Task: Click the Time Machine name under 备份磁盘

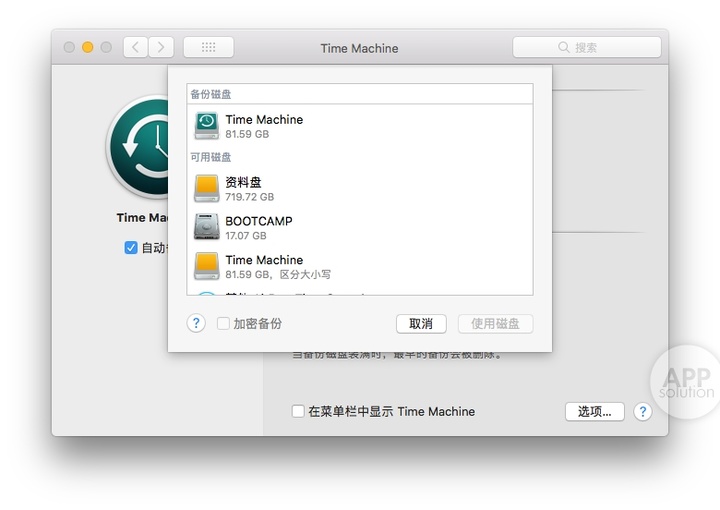Action: (x=264, y=119)
